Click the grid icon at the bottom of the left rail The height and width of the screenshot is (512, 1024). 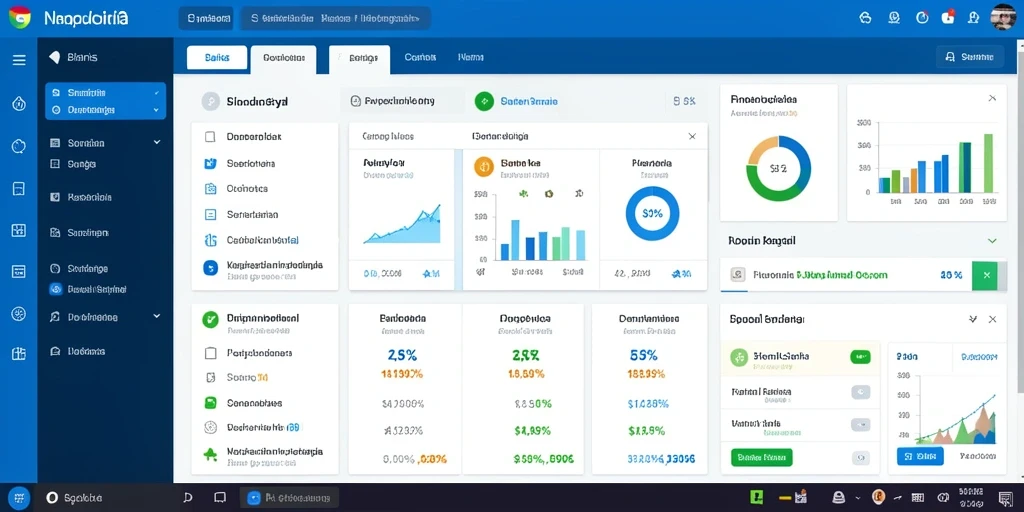click(19, 354)
